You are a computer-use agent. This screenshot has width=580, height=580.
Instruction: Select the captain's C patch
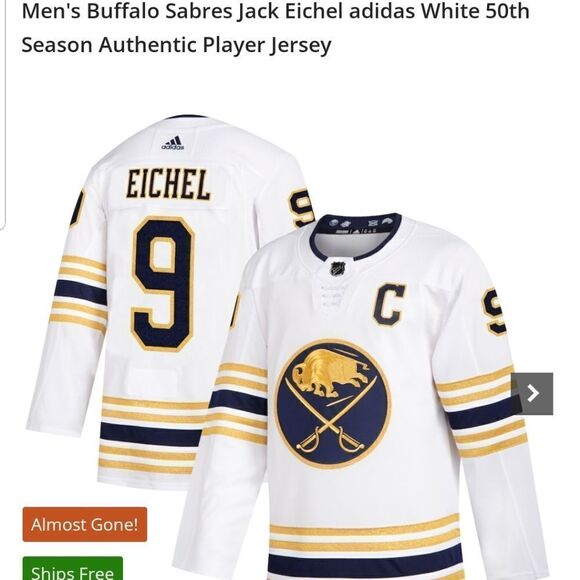pyautogui.click(x=389, y=304)
